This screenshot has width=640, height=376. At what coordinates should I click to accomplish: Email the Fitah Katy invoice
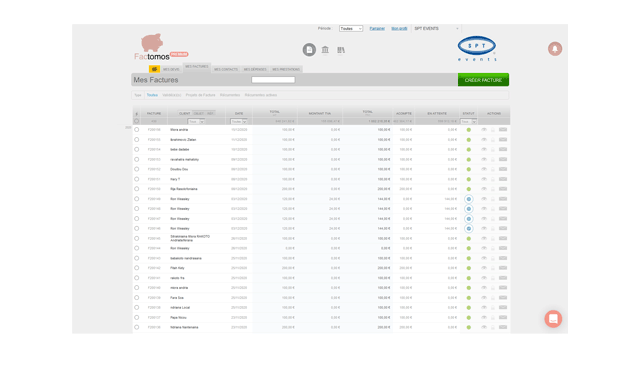pos(503,268)
